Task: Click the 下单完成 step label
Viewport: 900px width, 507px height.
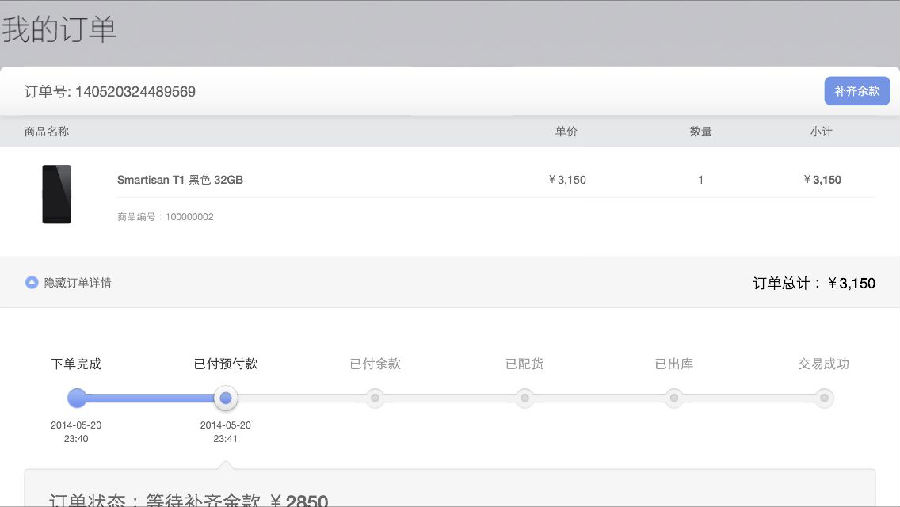Action: click(76, 363)
